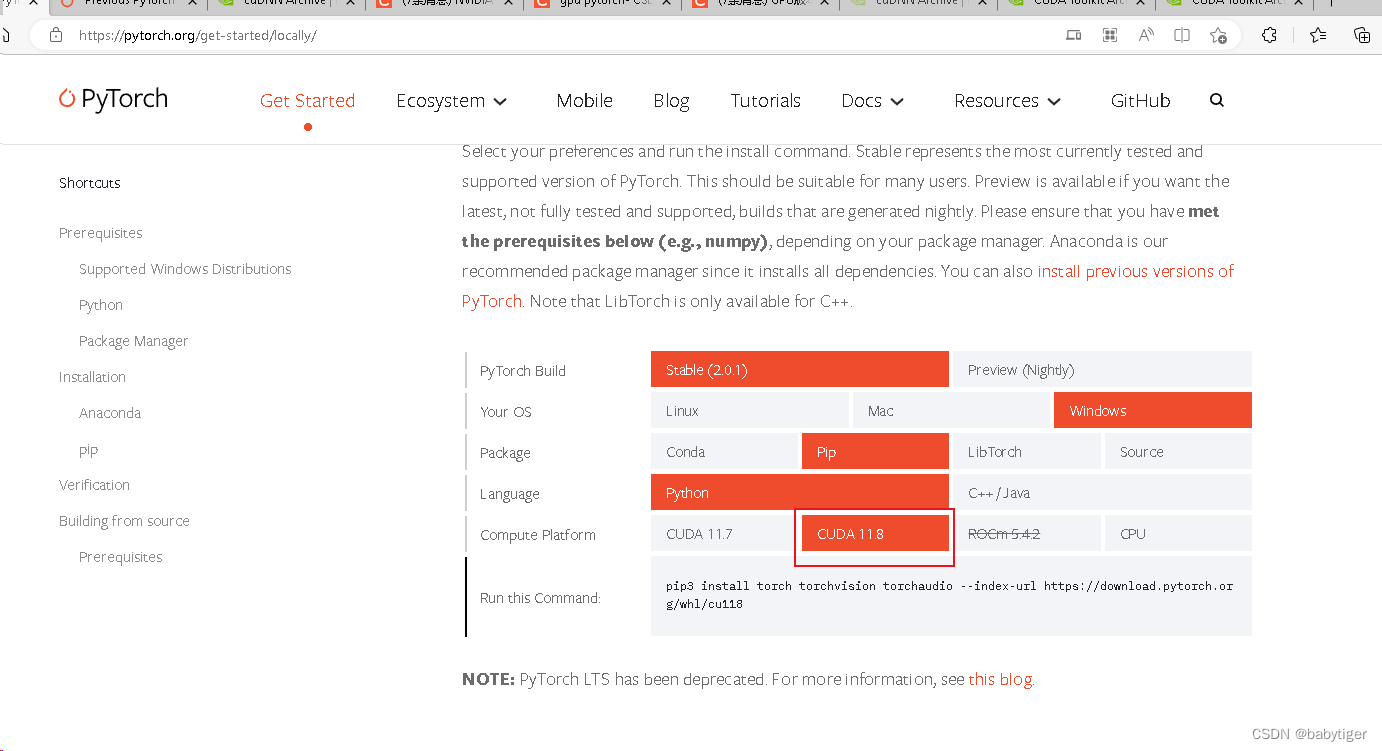Select the Pip package button

[875, 451]
